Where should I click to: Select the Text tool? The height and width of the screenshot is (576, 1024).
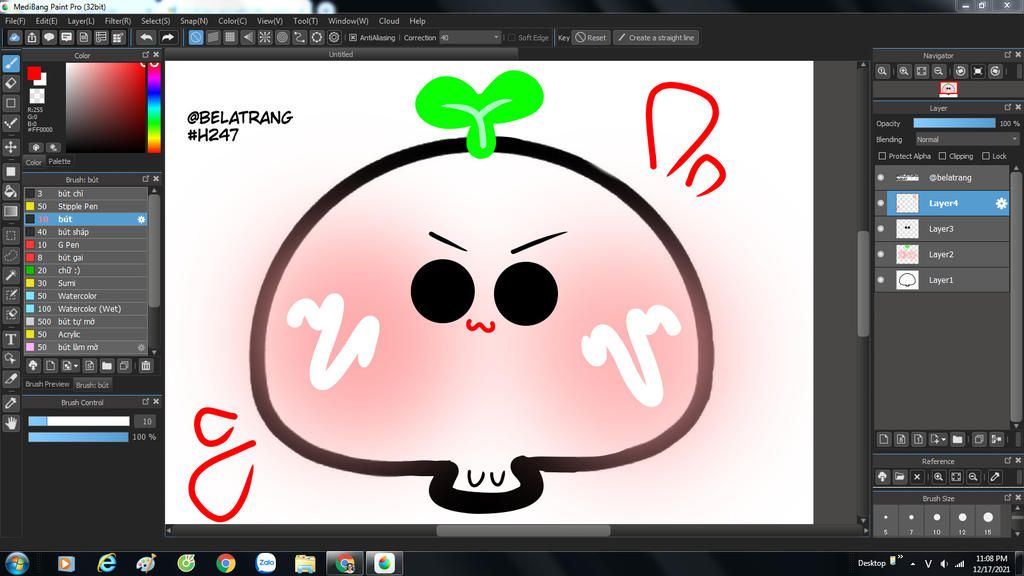(11, 338)
